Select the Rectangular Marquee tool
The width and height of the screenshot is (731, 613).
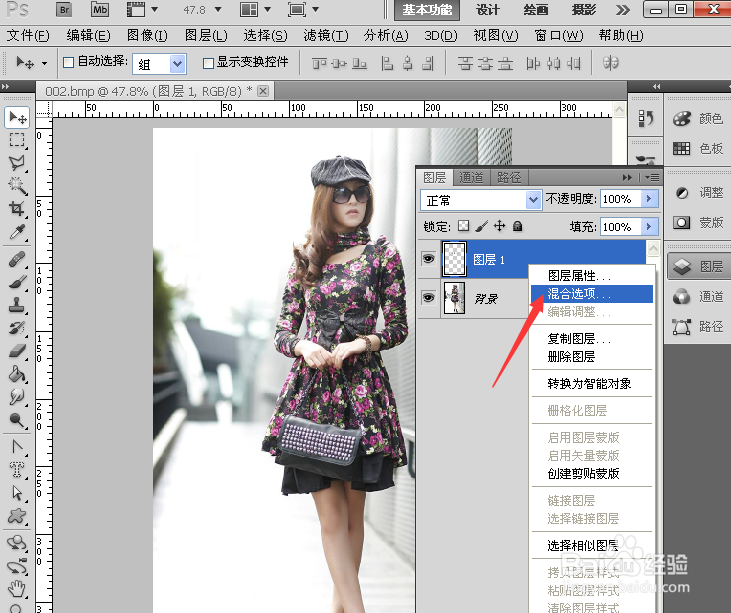(x=17, y=140)
